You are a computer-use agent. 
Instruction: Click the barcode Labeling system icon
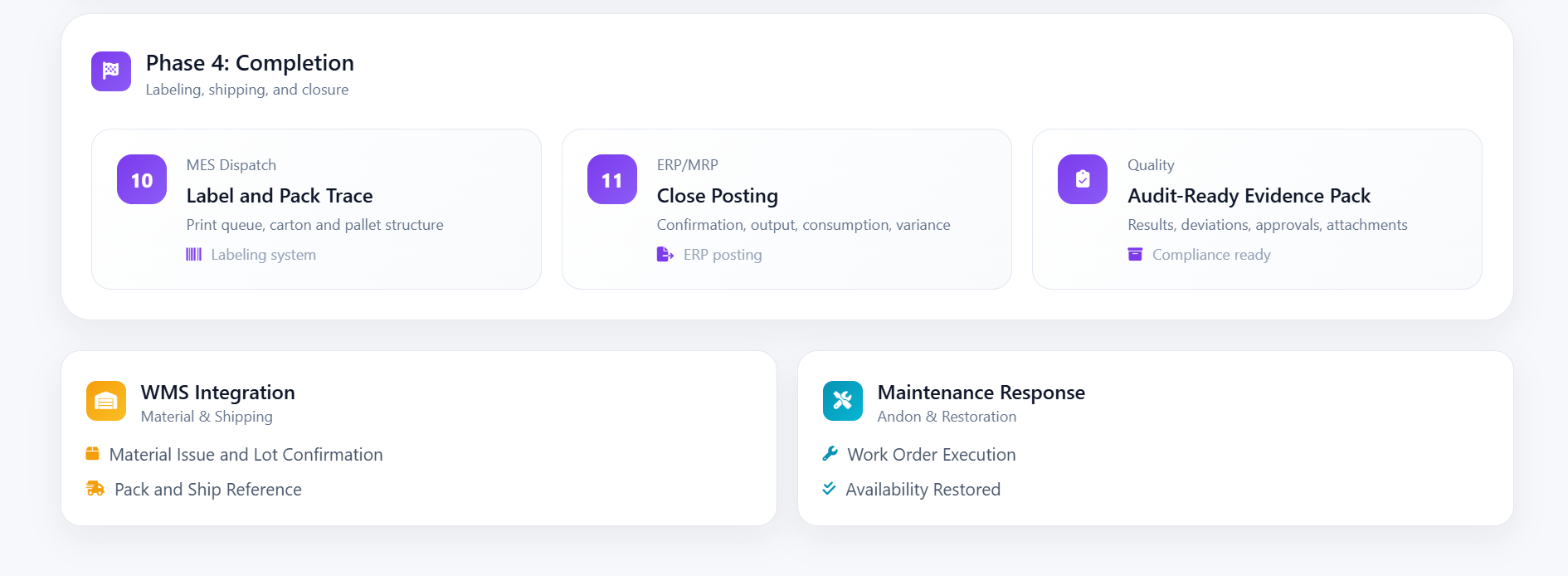193,254
